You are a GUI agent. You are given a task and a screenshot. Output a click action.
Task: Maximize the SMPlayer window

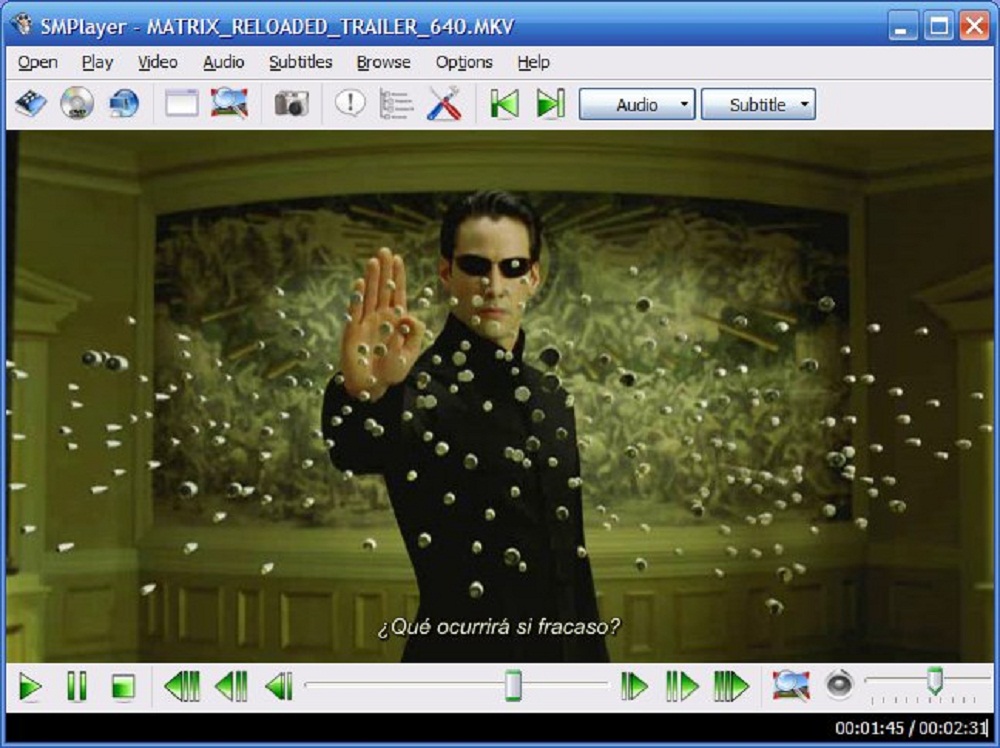click(939, 26)
